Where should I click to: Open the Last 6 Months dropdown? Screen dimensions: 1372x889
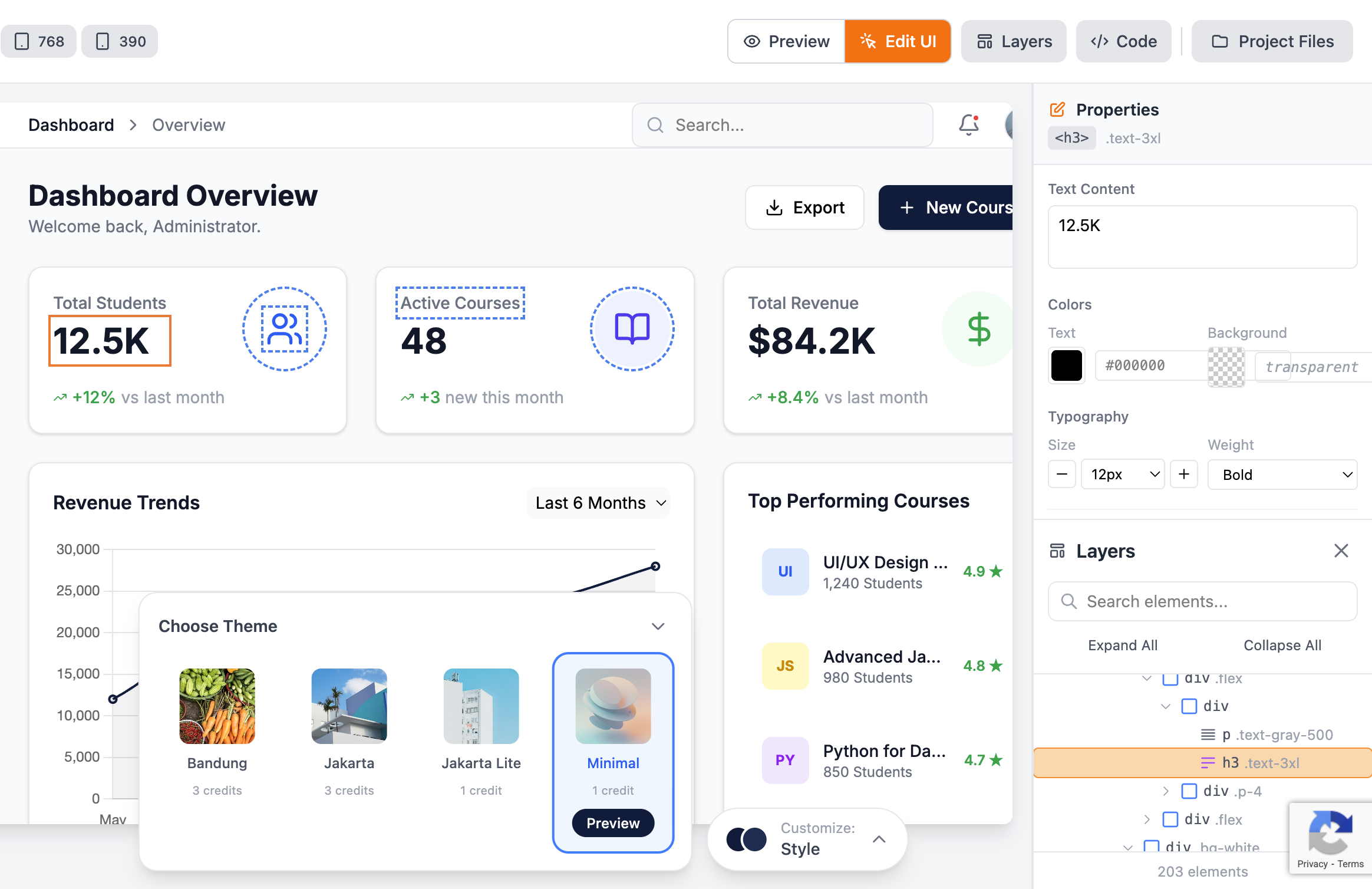(x=599, y=503)
